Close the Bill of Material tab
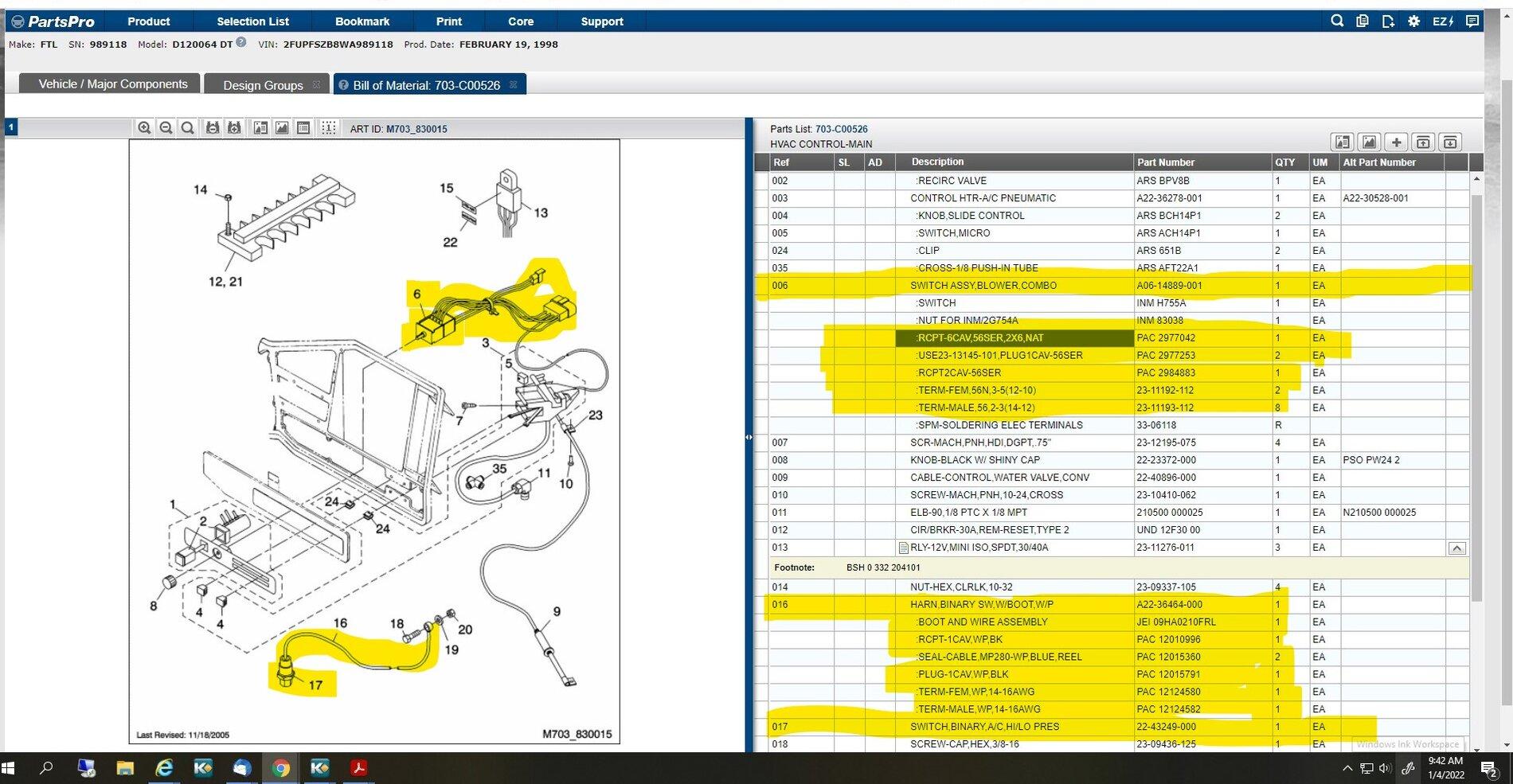The width and height of the screenshot is (1513, 784). coord(513,84)
